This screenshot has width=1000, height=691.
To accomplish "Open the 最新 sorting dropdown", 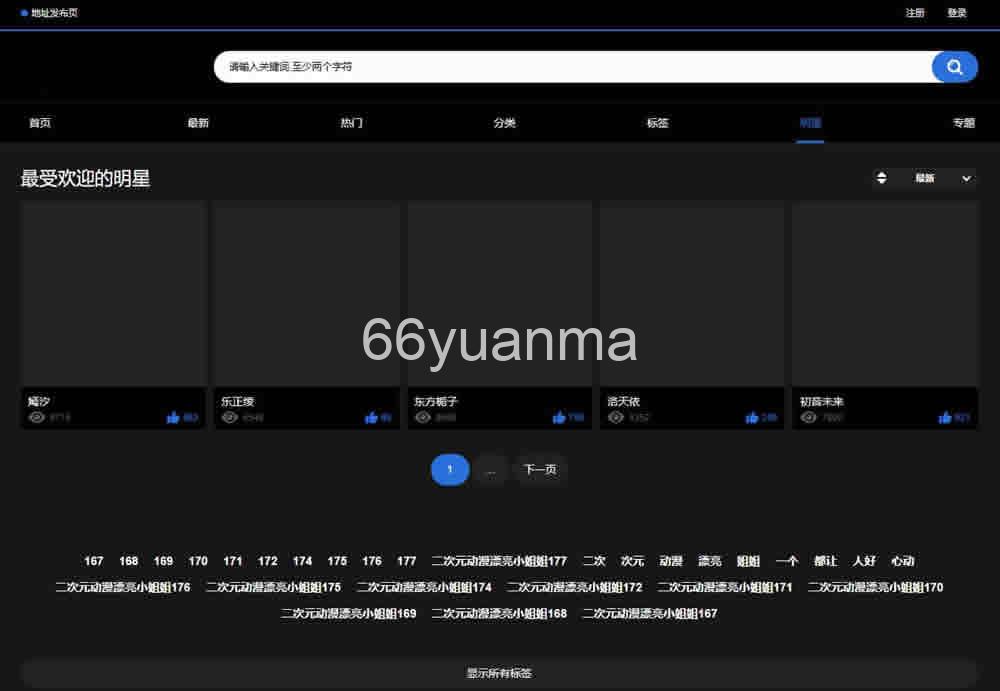I will (x=926, y=178).
